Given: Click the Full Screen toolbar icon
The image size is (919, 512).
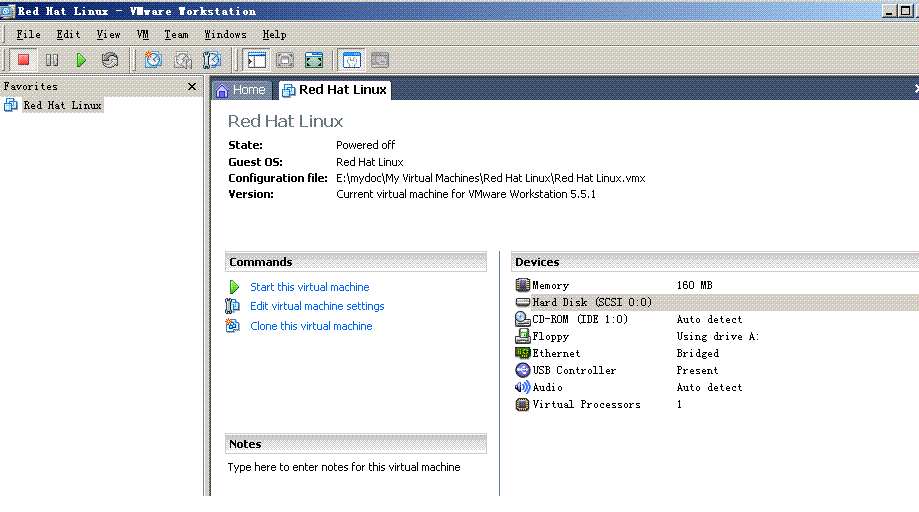Looking at the screenshot, I should (314, 60).
